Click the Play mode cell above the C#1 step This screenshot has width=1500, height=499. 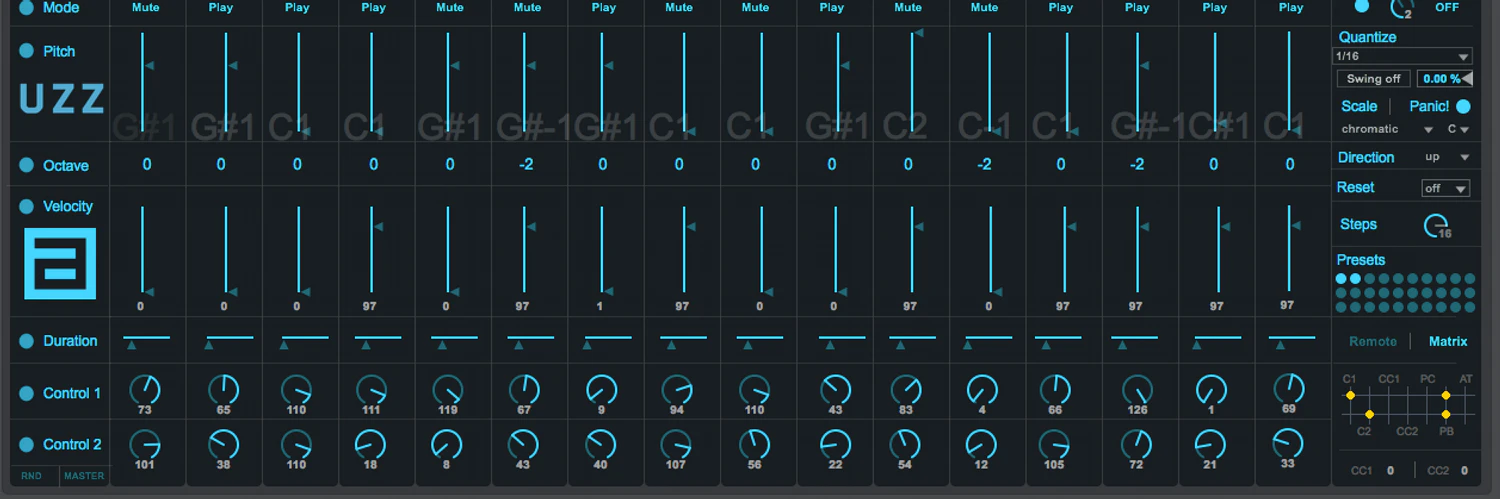[1215, 7]
